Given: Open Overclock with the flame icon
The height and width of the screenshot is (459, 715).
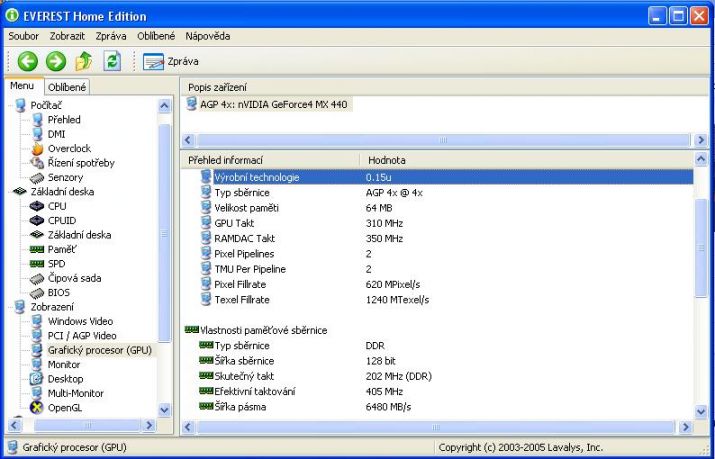Looking at the screenshot, I should pyautogui.click(x=69, y=149).
